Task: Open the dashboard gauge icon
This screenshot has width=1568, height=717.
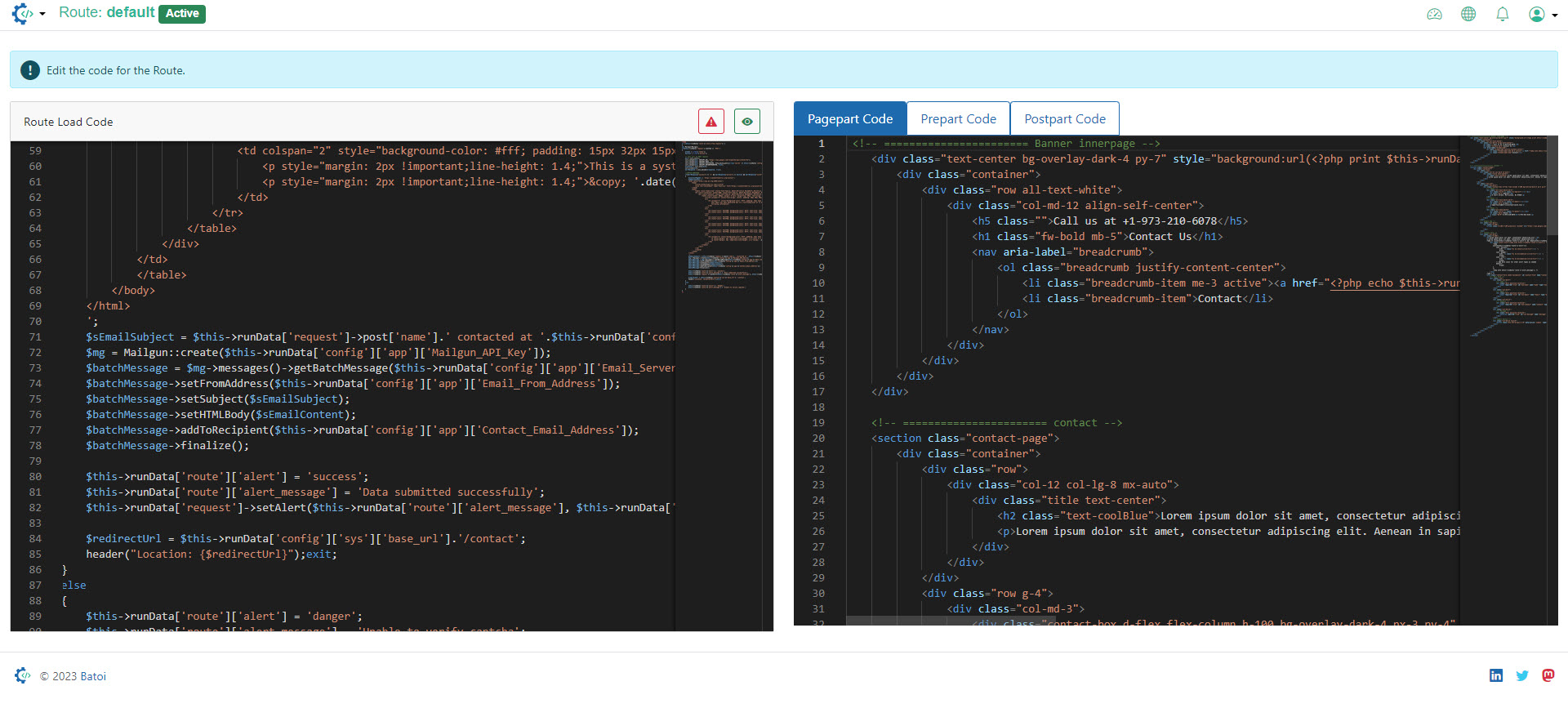Action: [x=1434, y=14]
